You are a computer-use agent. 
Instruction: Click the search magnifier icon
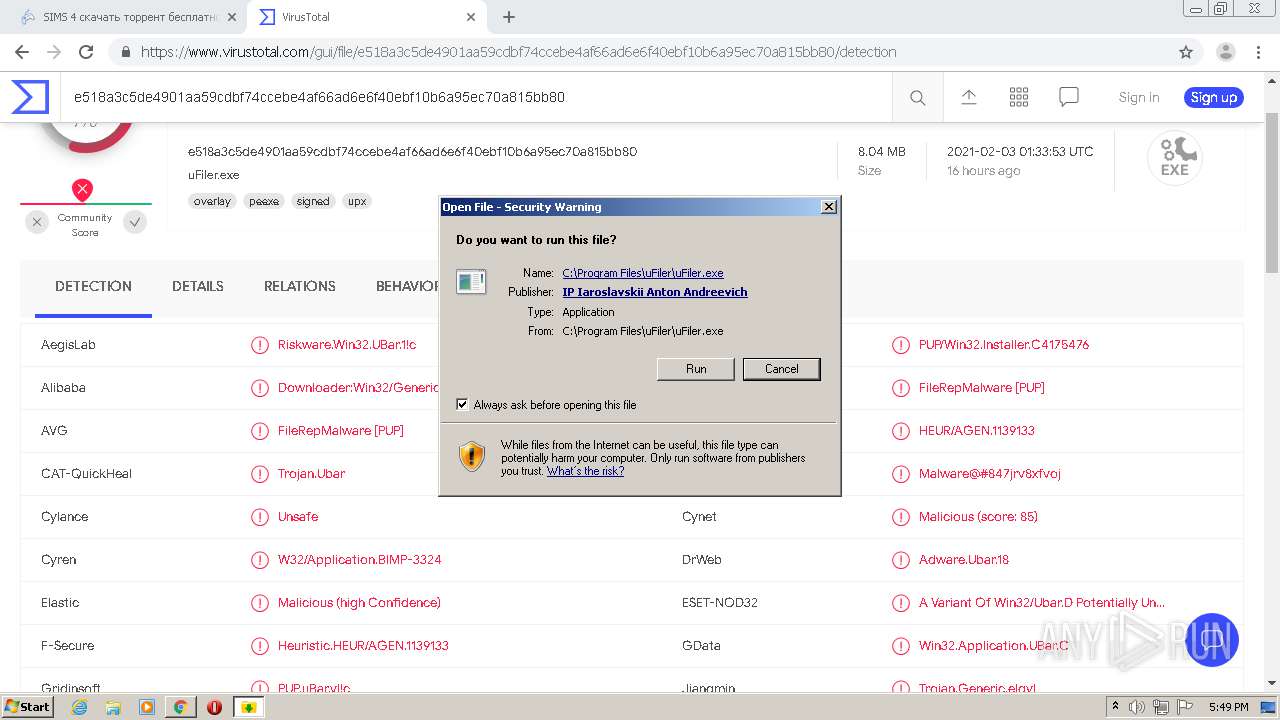[x=917, y=97]
